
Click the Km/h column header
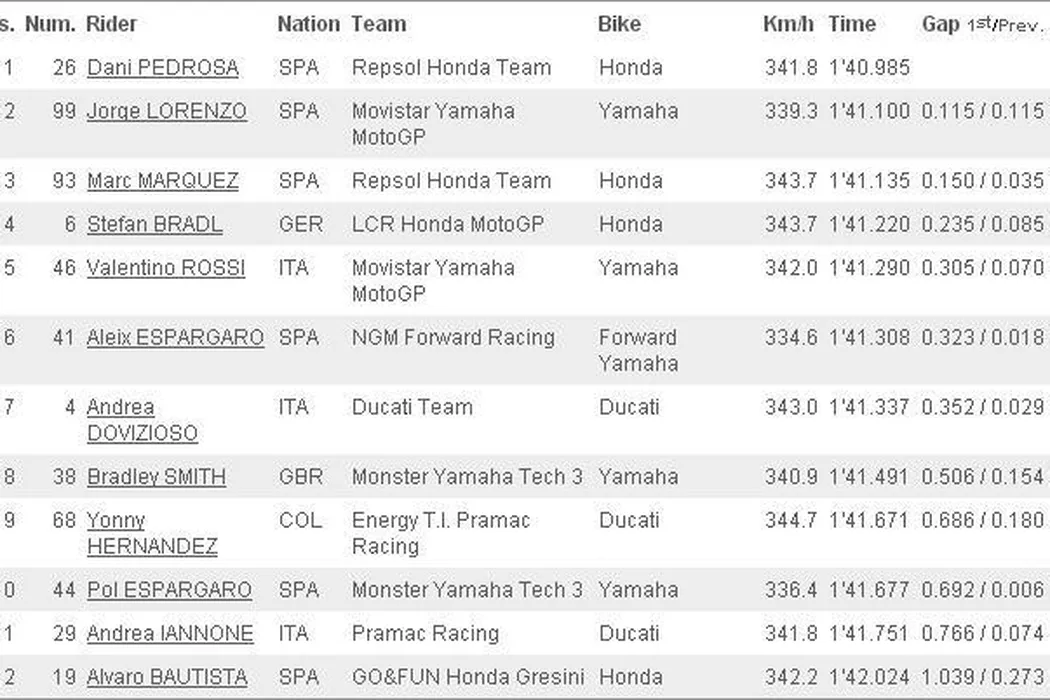(x=788, y=23)
